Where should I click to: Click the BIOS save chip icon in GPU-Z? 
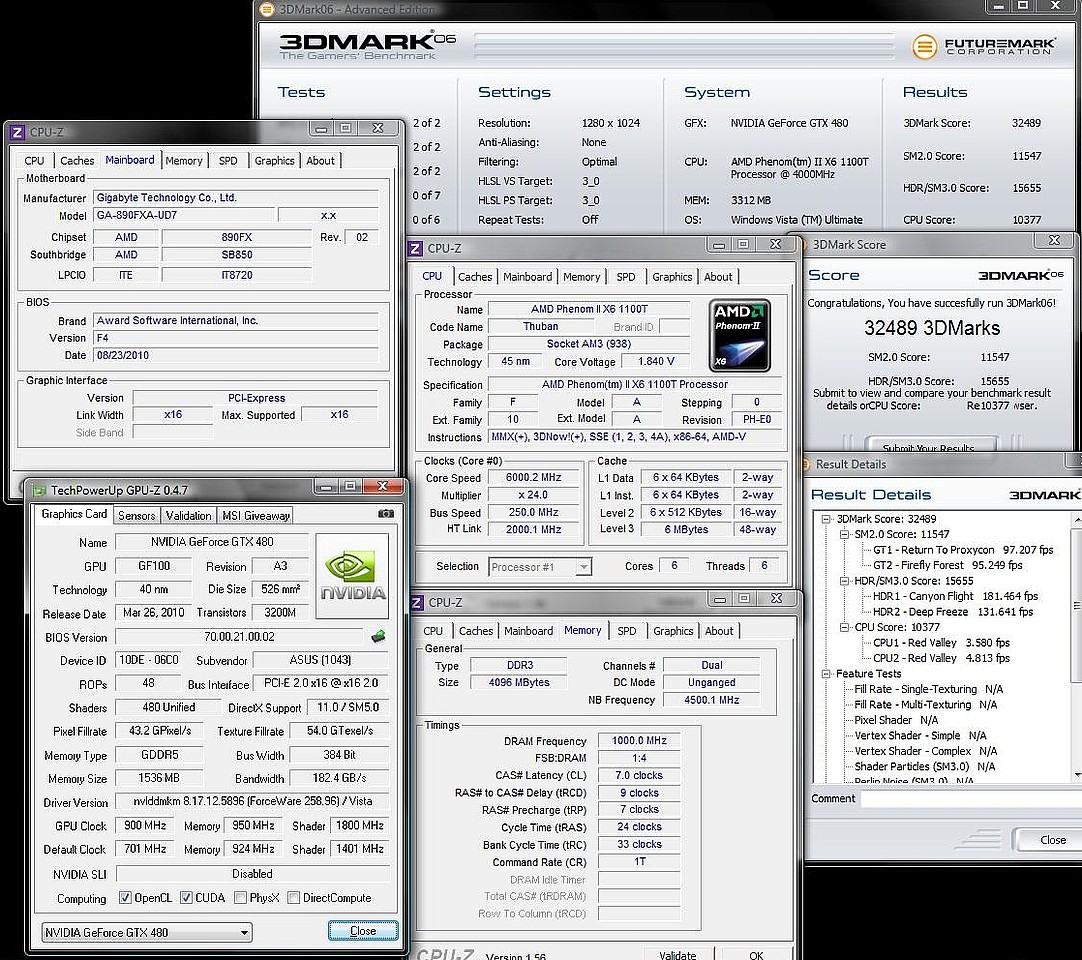378,636
